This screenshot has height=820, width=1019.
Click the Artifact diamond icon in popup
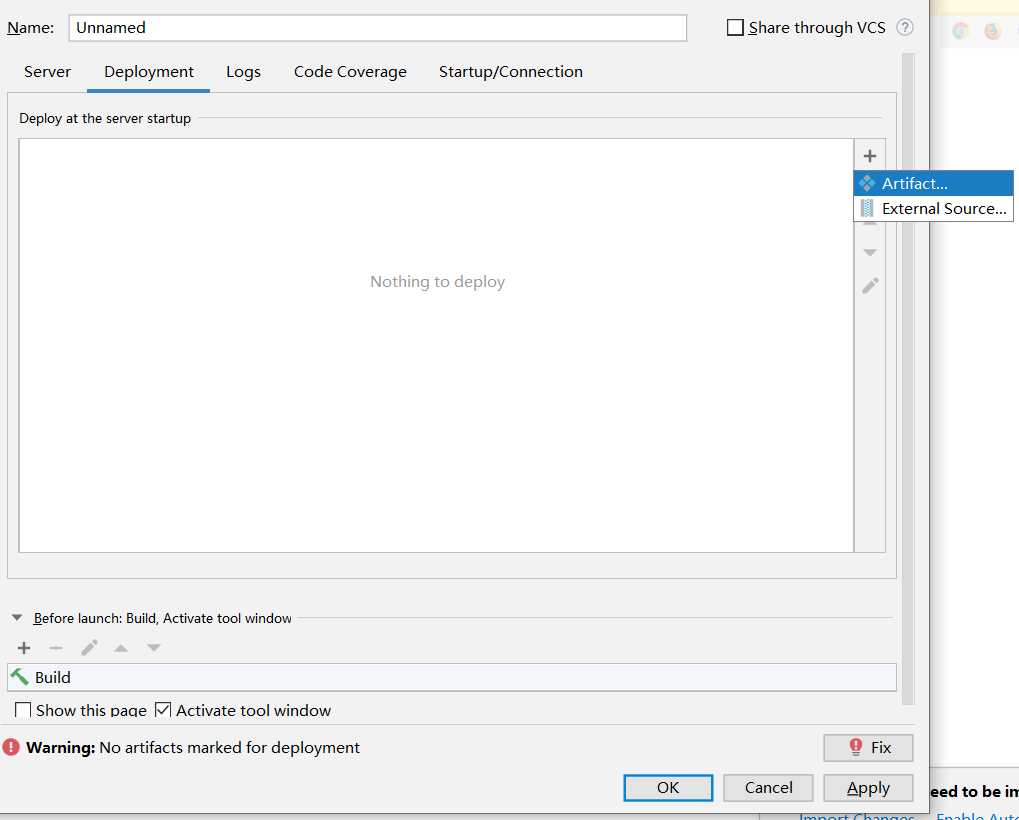(x=867, y=183)
